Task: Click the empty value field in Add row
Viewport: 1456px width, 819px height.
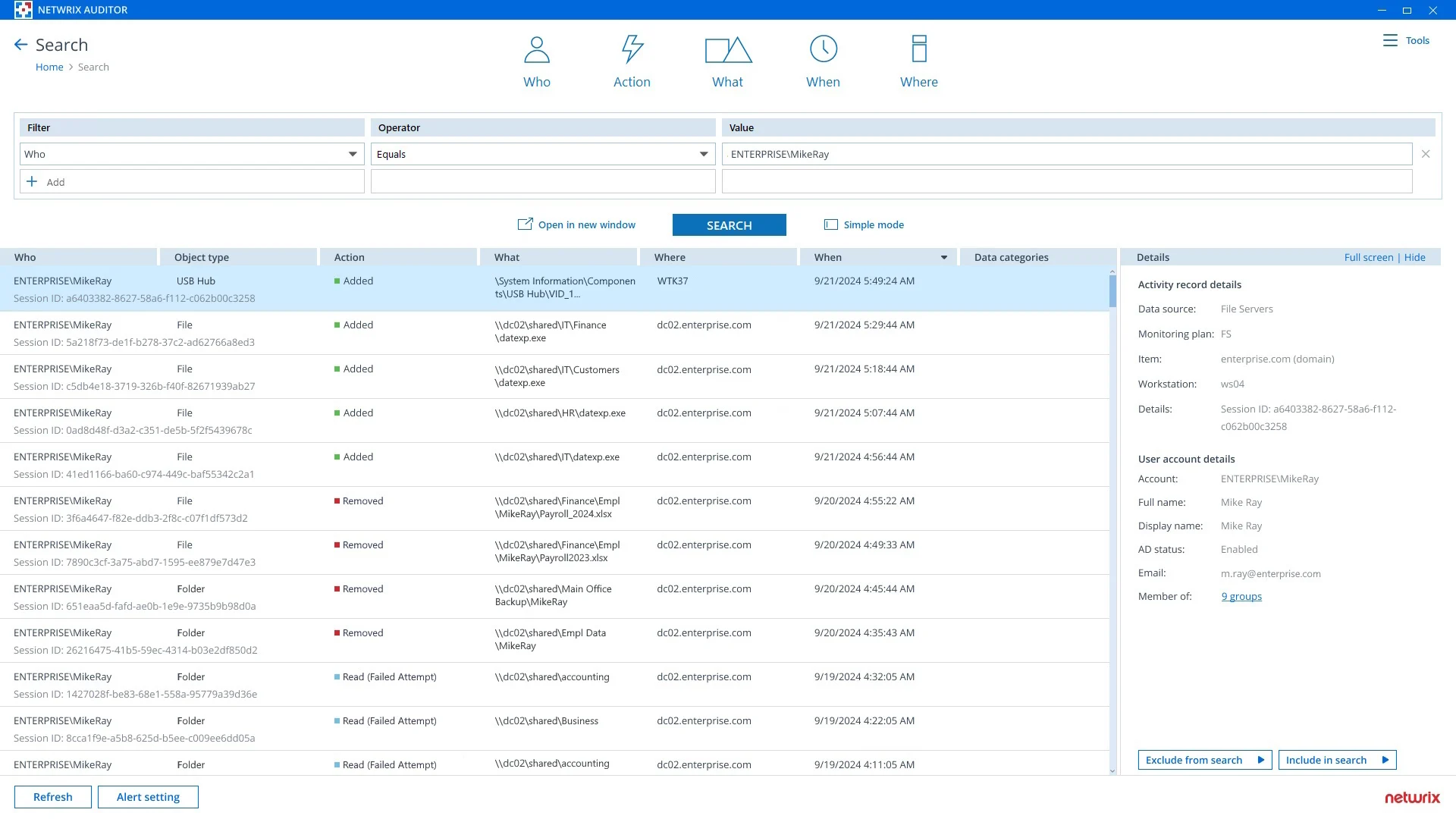Action: pos(1067,181)
